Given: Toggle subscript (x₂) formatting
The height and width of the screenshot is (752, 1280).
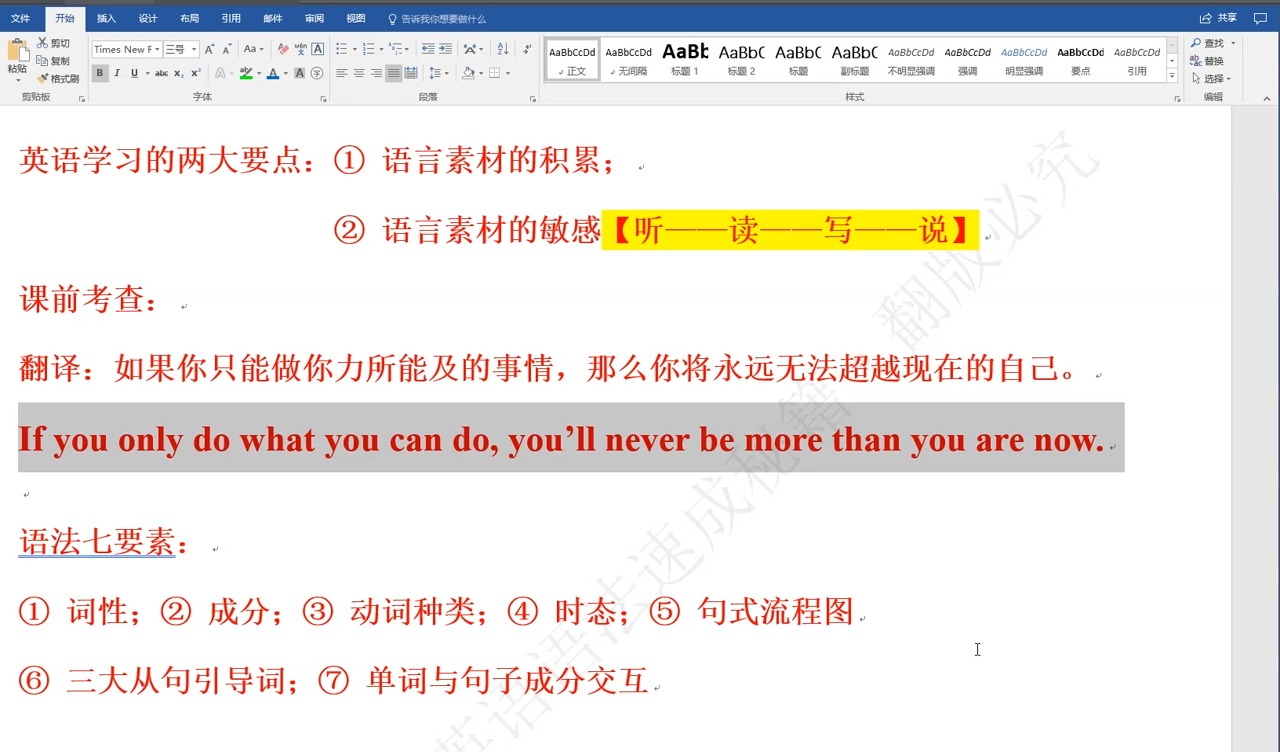Looking at the screenshot, I should tap(179, 73).
